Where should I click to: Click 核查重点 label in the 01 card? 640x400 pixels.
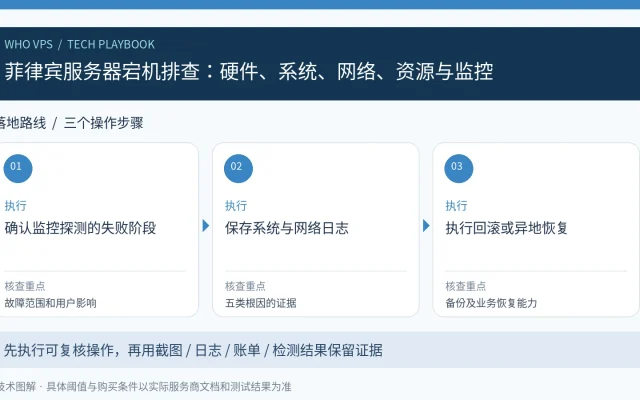pyautogui.click(x=25, y=286)
